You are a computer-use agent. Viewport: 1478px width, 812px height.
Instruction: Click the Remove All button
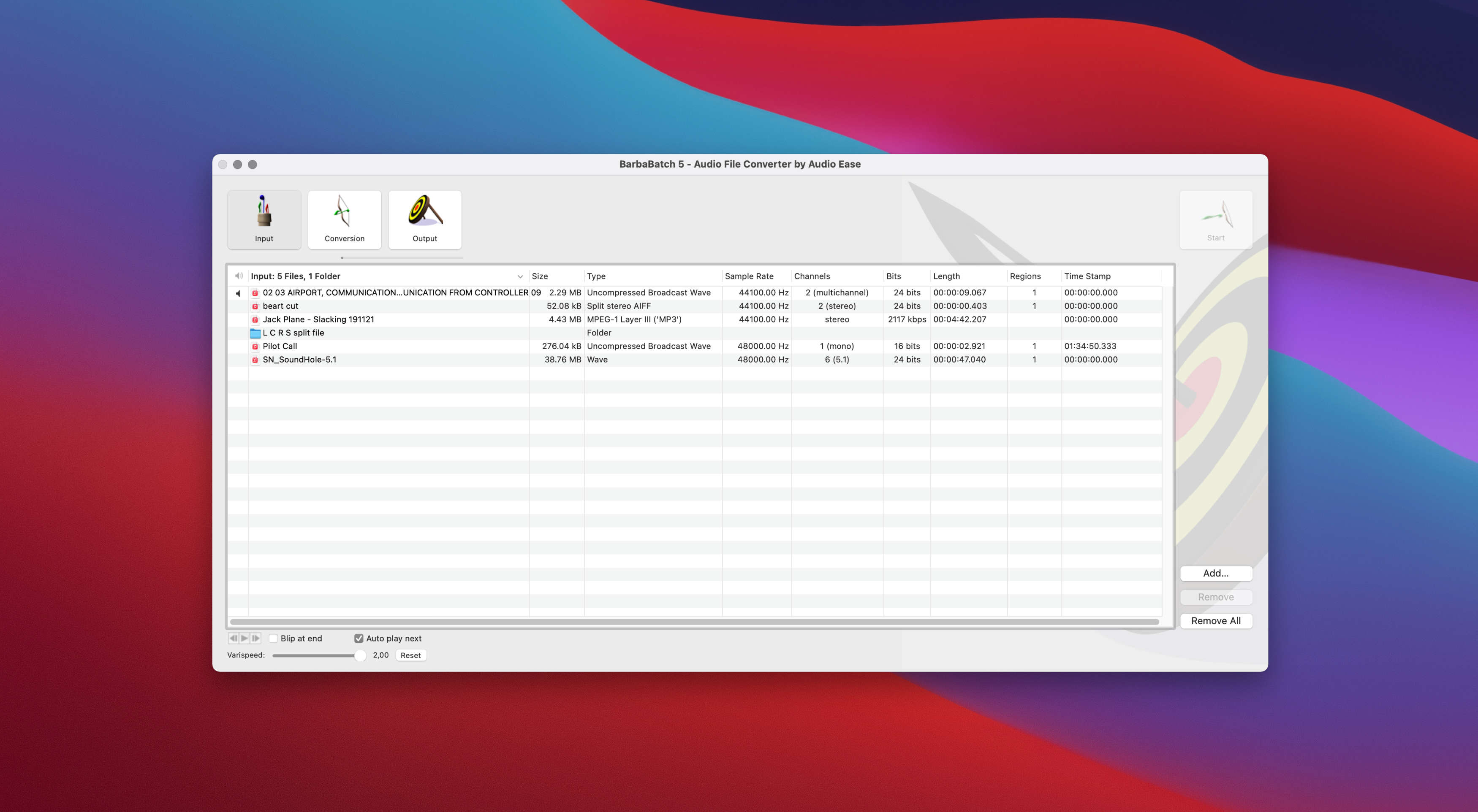click(x=1216, y=620)
